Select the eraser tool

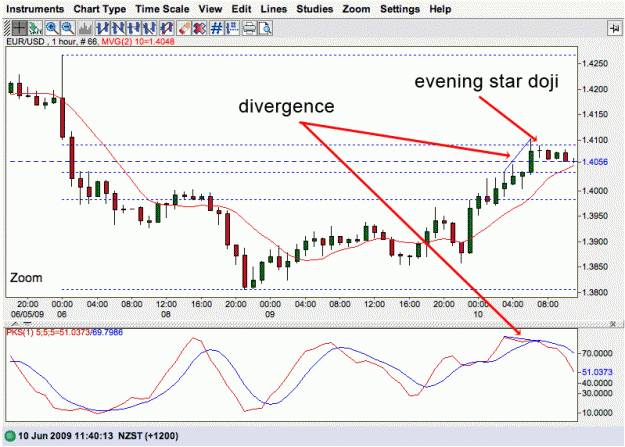point(184,28)
